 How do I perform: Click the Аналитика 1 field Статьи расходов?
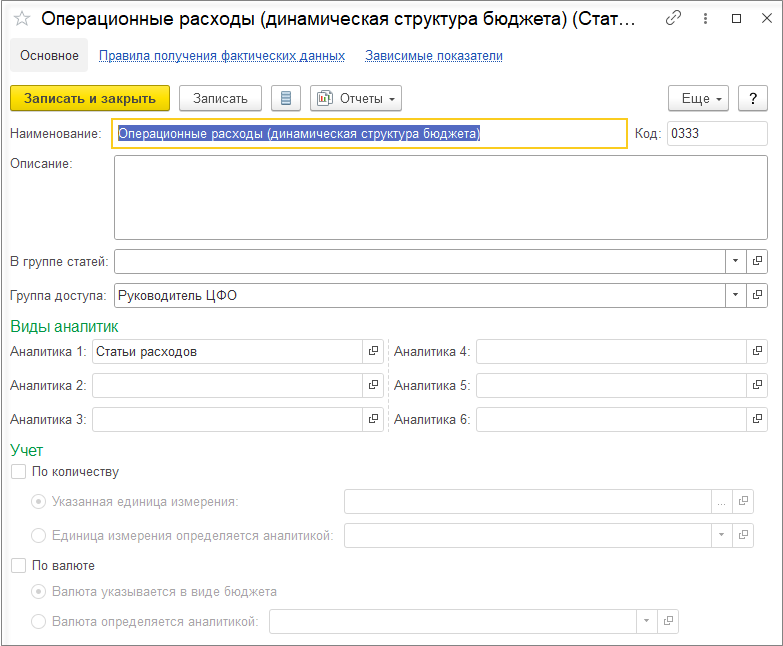pos(227,351)
